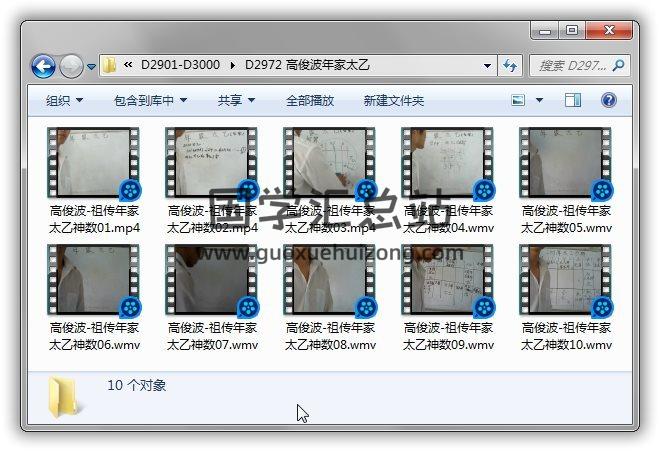Open the 组织 menu
The image size is (660, 452).
64,100
